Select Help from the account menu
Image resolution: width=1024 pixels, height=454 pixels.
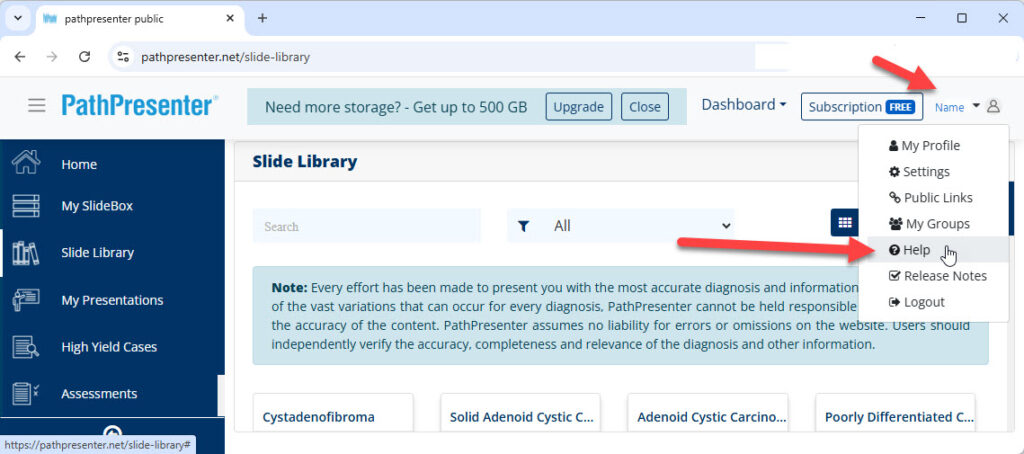pyautogui.click(x=915, y=250)
